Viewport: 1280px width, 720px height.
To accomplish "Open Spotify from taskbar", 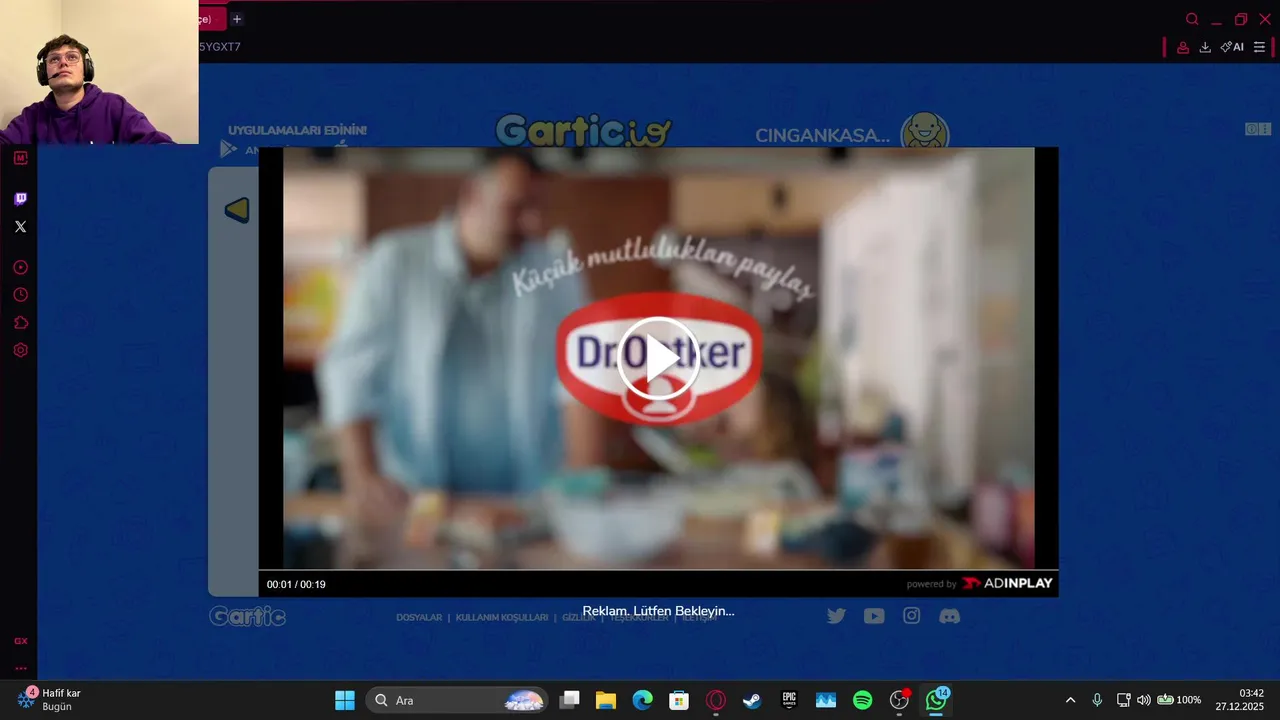I will pos(863,700).
